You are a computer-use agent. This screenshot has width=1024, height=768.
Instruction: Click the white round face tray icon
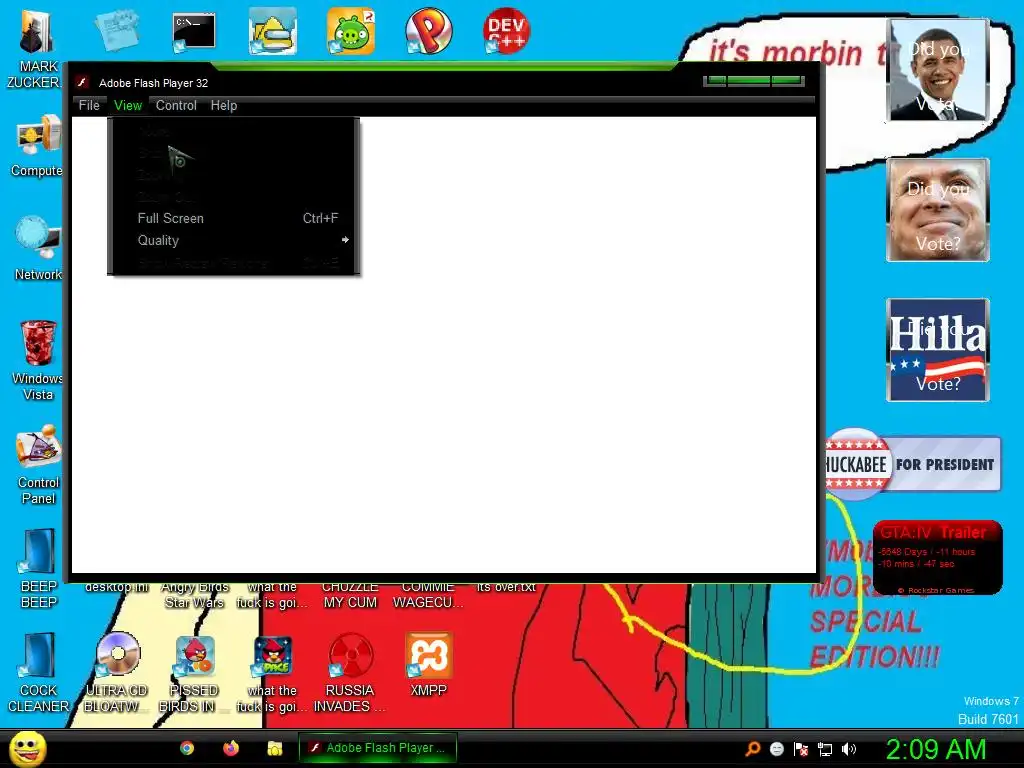pyautogui.click(x=776, y=749)
